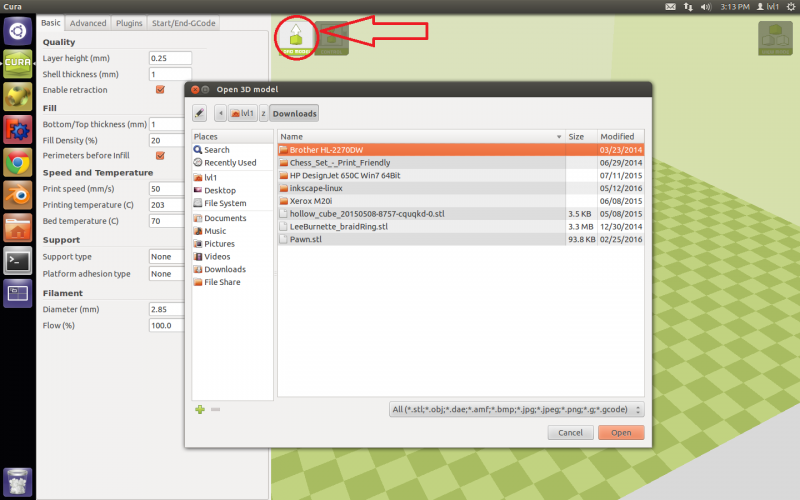Remove bookmark with the minus icon
The width and height of the screenshot is (800, 500).
coord(215,409)
